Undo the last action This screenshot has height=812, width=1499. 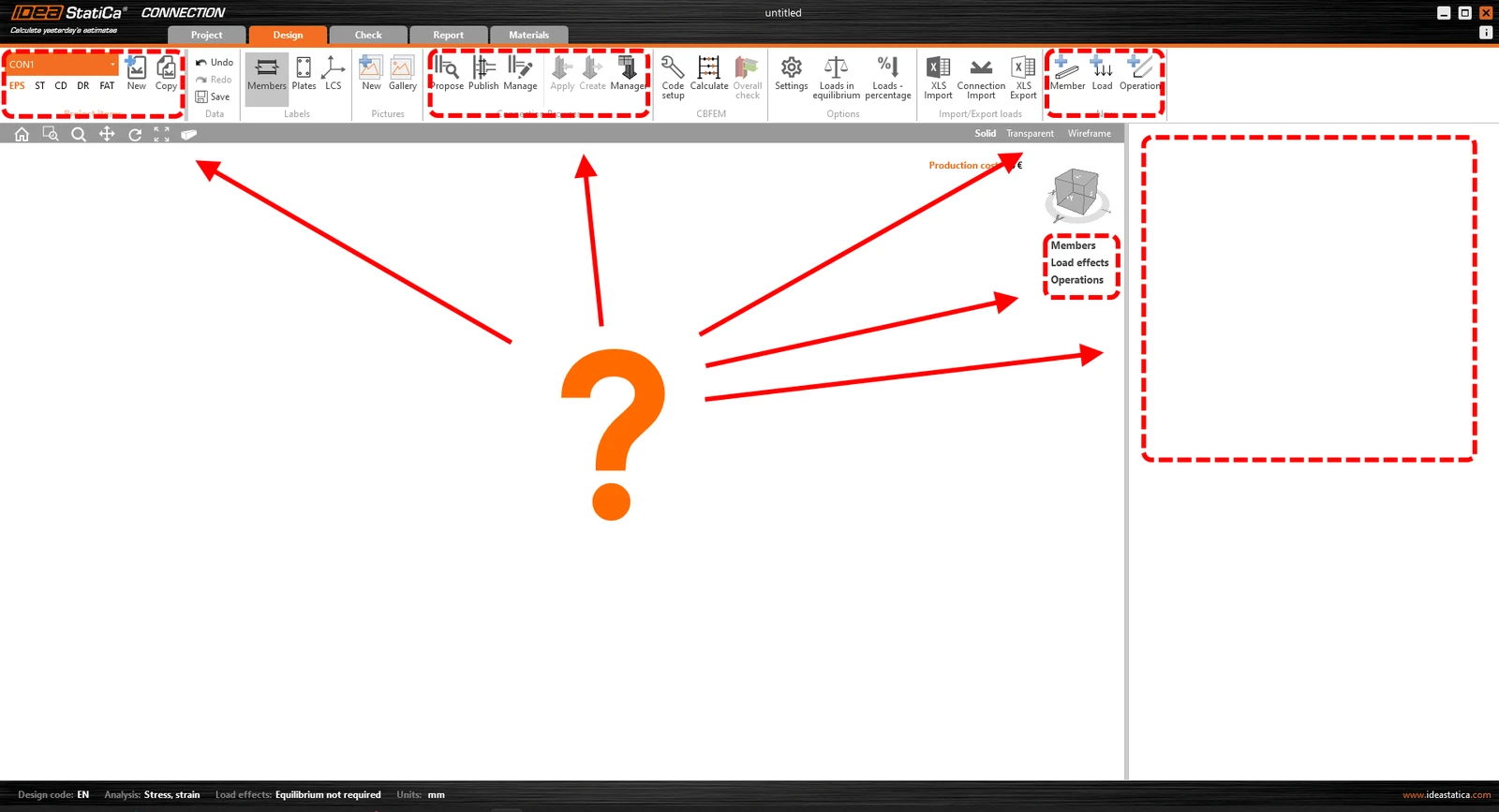(215, 63)
